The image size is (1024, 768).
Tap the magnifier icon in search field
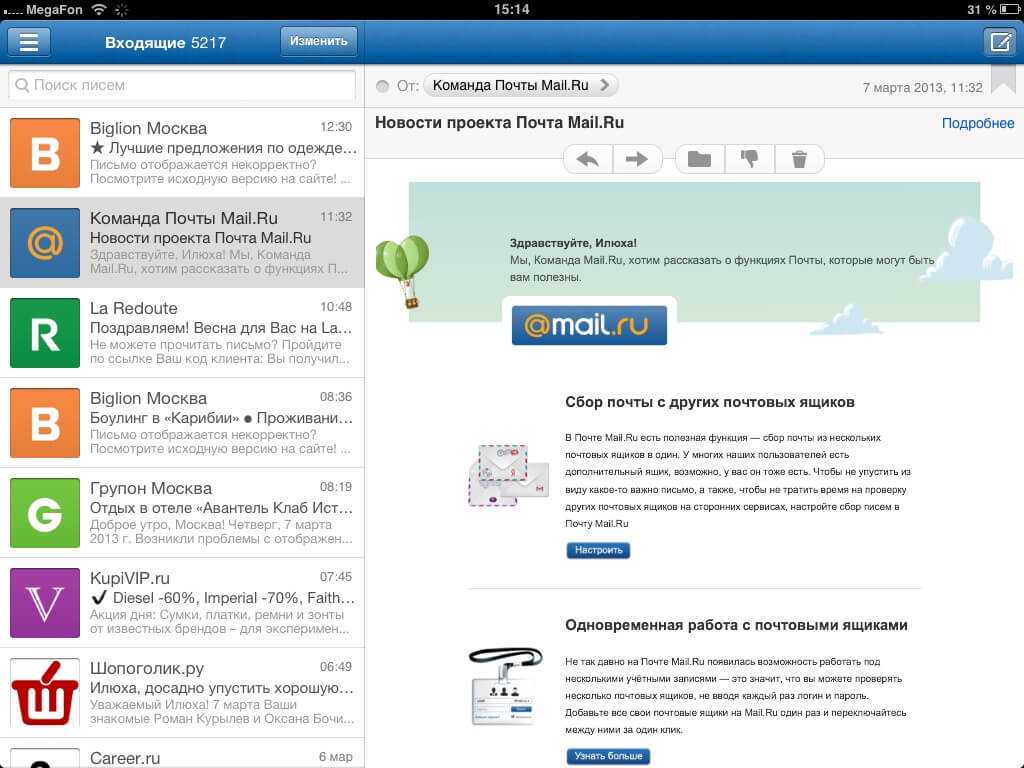(22, 86)
